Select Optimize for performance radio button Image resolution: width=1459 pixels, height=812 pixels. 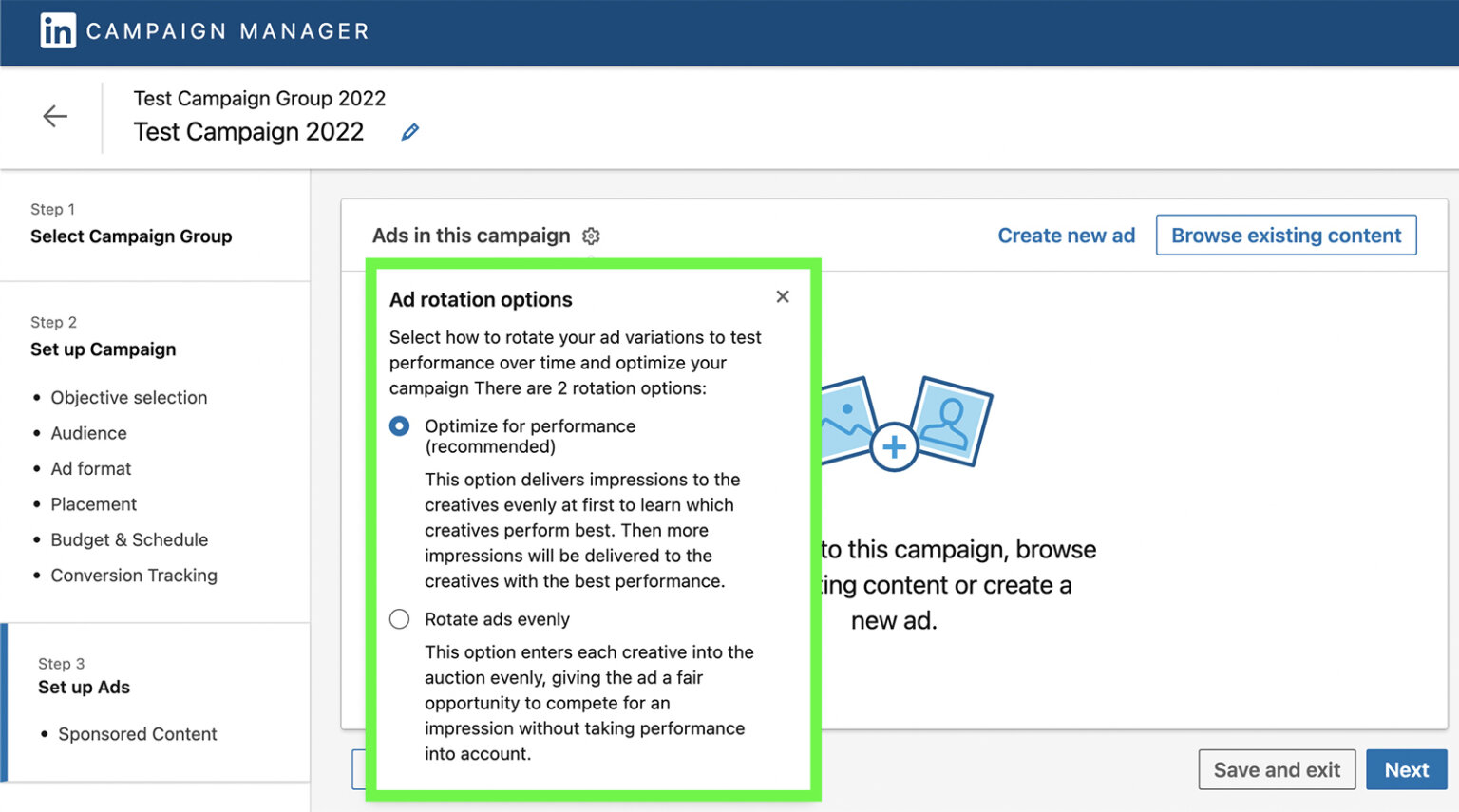(x=400, y=426)
